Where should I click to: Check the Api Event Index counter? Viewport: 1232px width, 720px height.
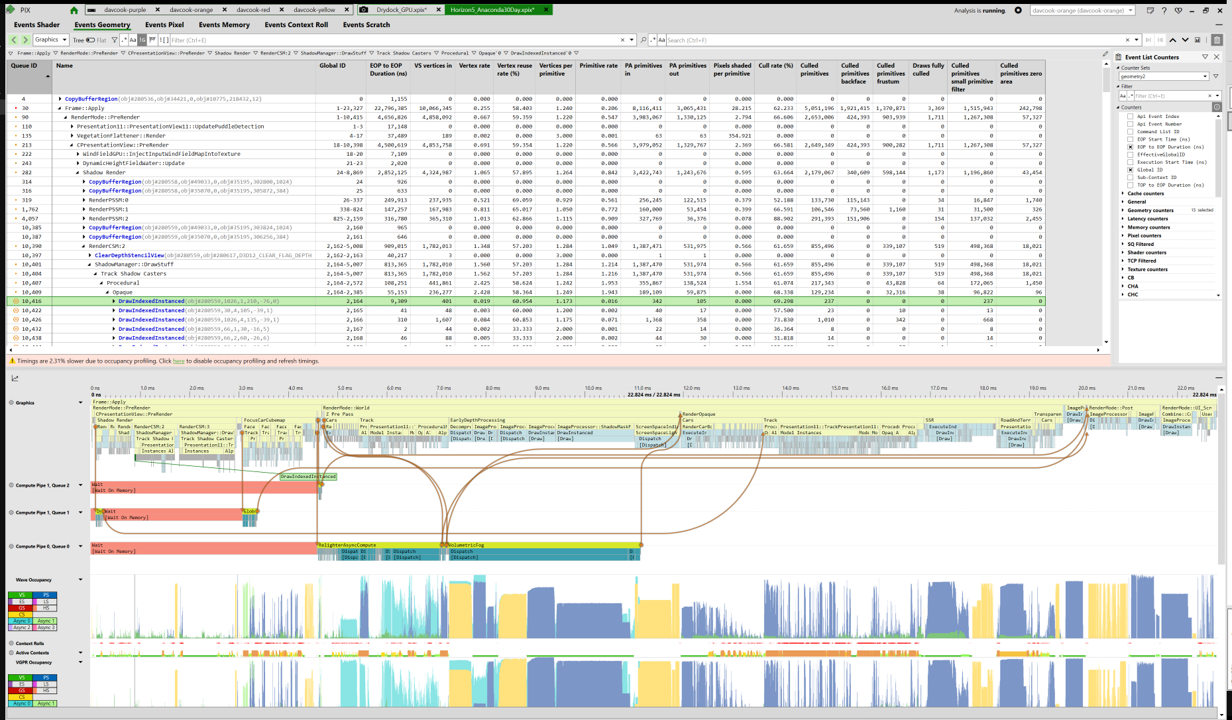pyautogui.click(x=1130, y=116)
